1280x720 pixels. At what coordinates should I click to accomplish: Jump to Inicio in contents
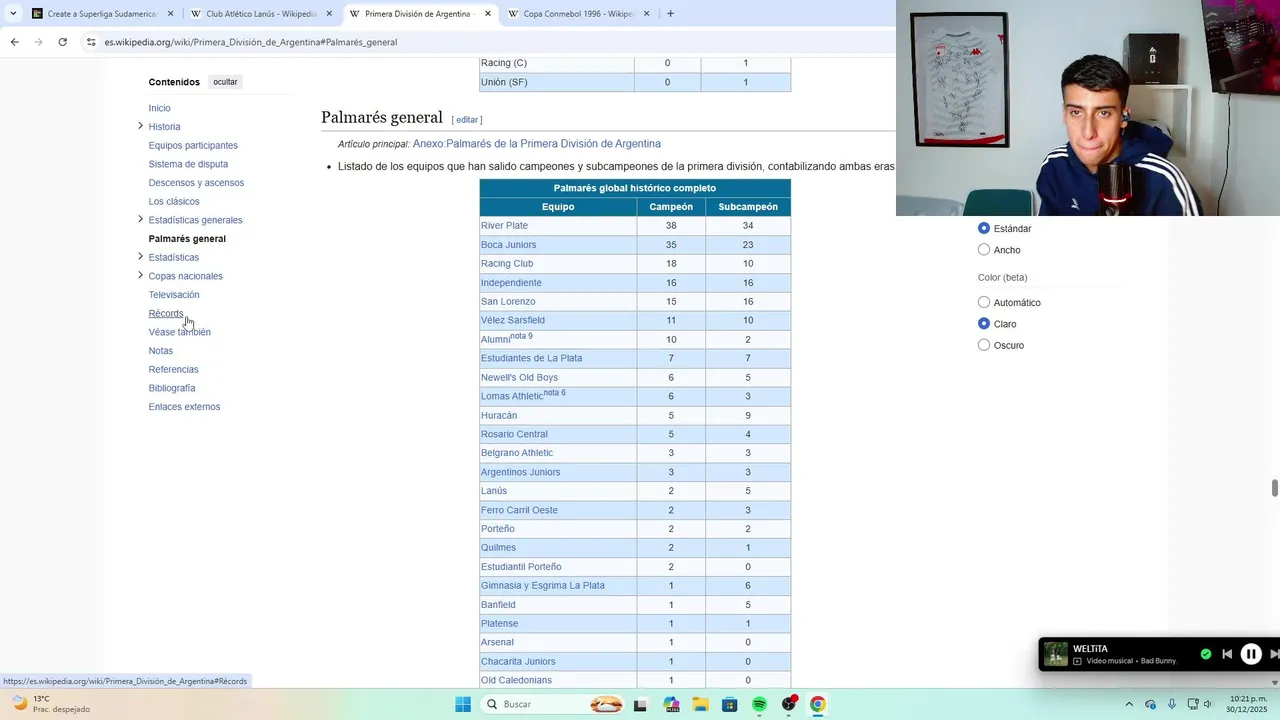(x=160, y=108)
